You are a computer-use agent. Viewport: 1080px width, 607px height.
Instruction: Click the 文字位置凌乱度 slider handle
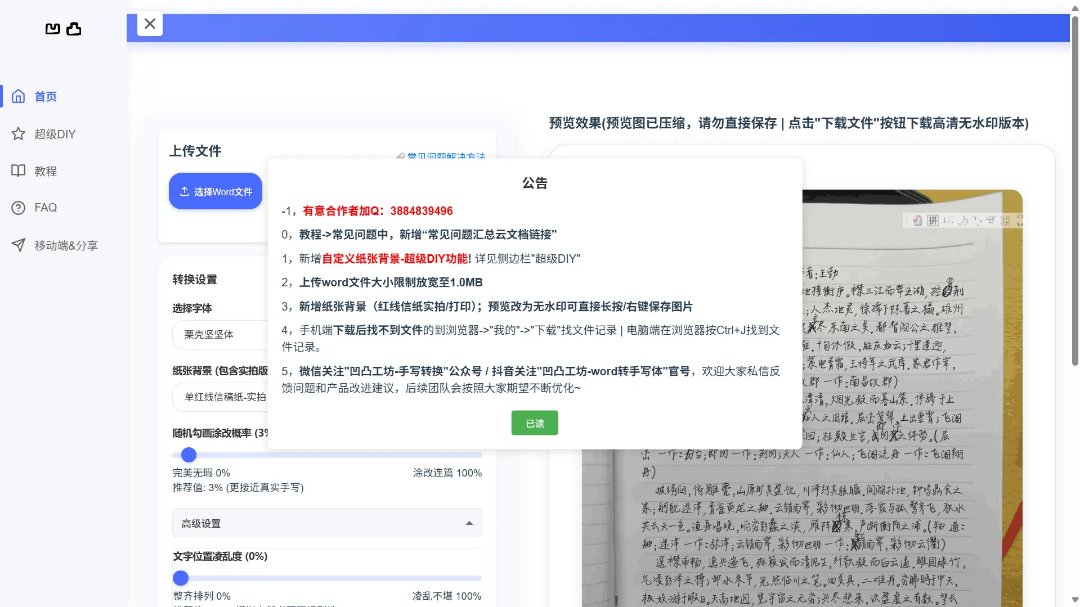tap(181, 578)
